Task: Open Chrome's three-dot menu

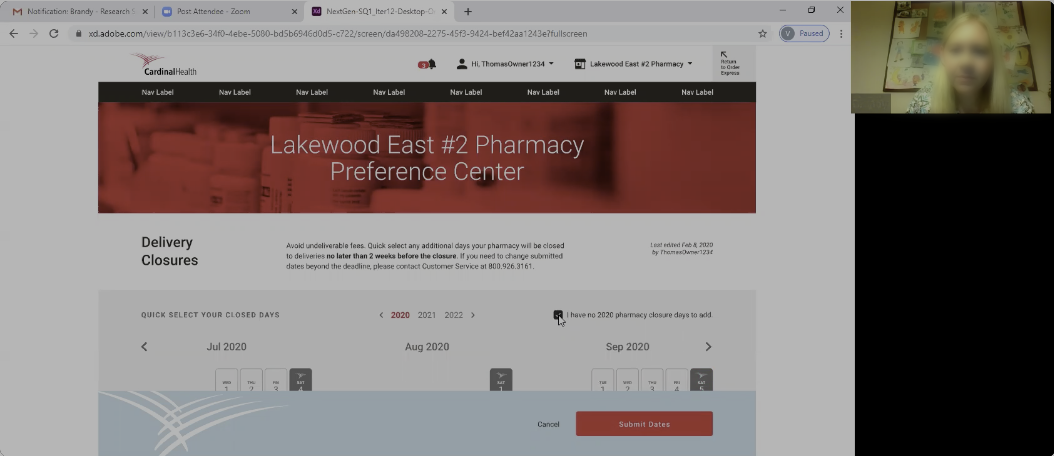Action: click(841, 34)
